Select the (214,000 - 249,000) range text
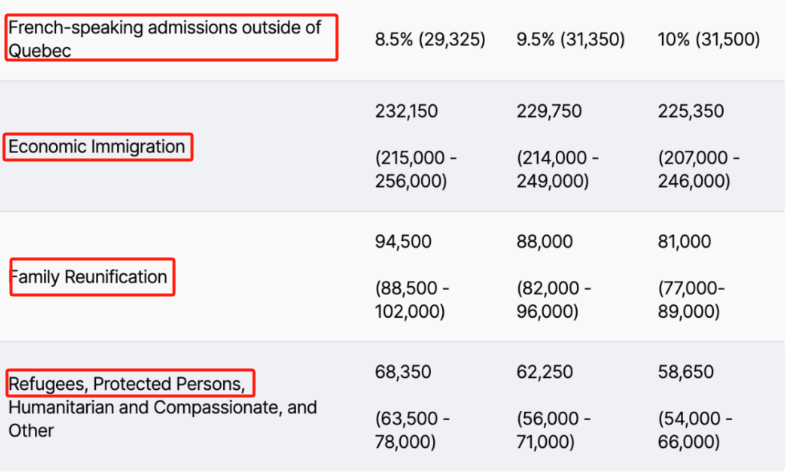 [557, 169]
